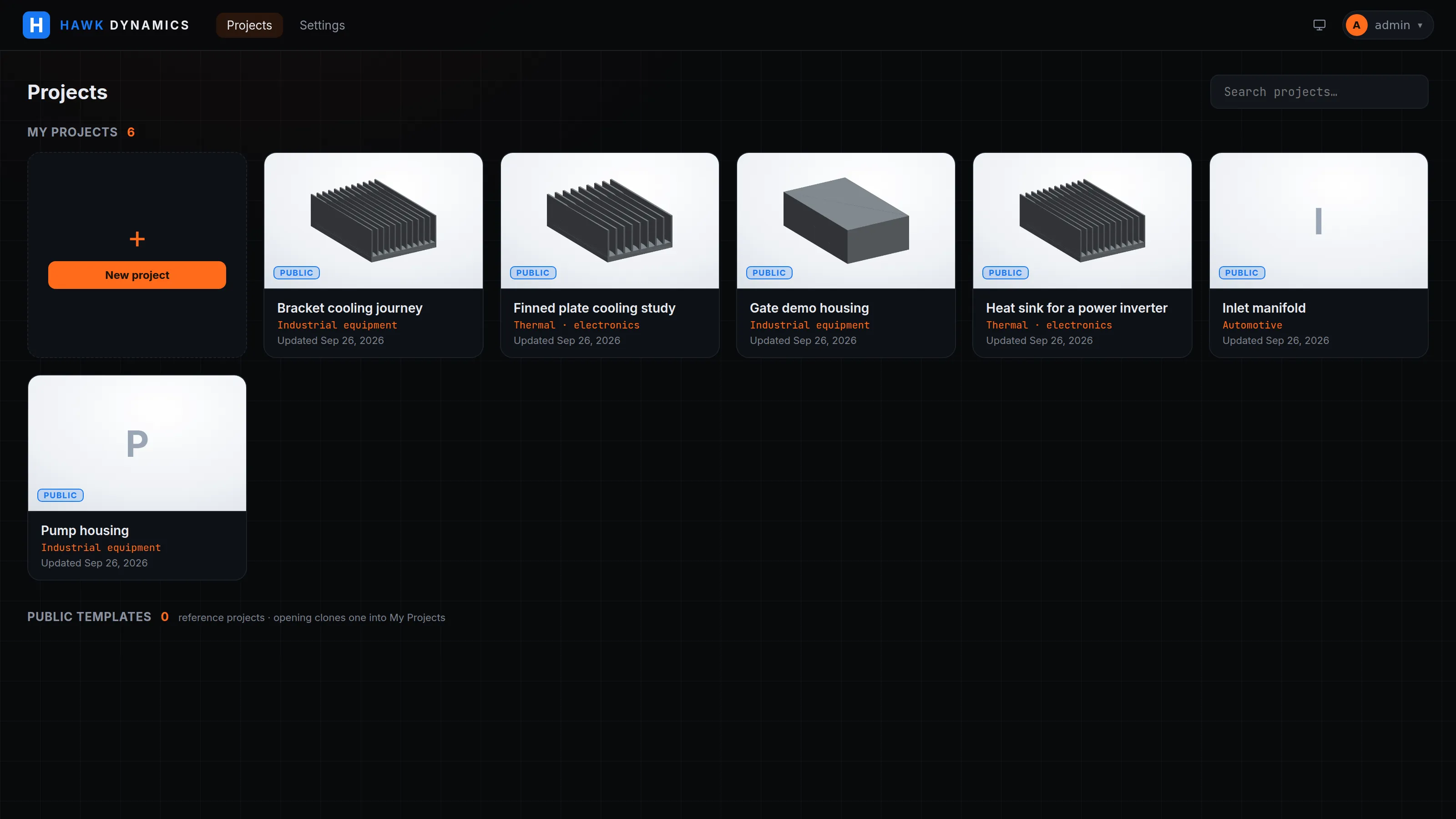1456x819 pixels.
Task: Click the MY PROJECTS section heading
Action: click(x=72, y=131)
